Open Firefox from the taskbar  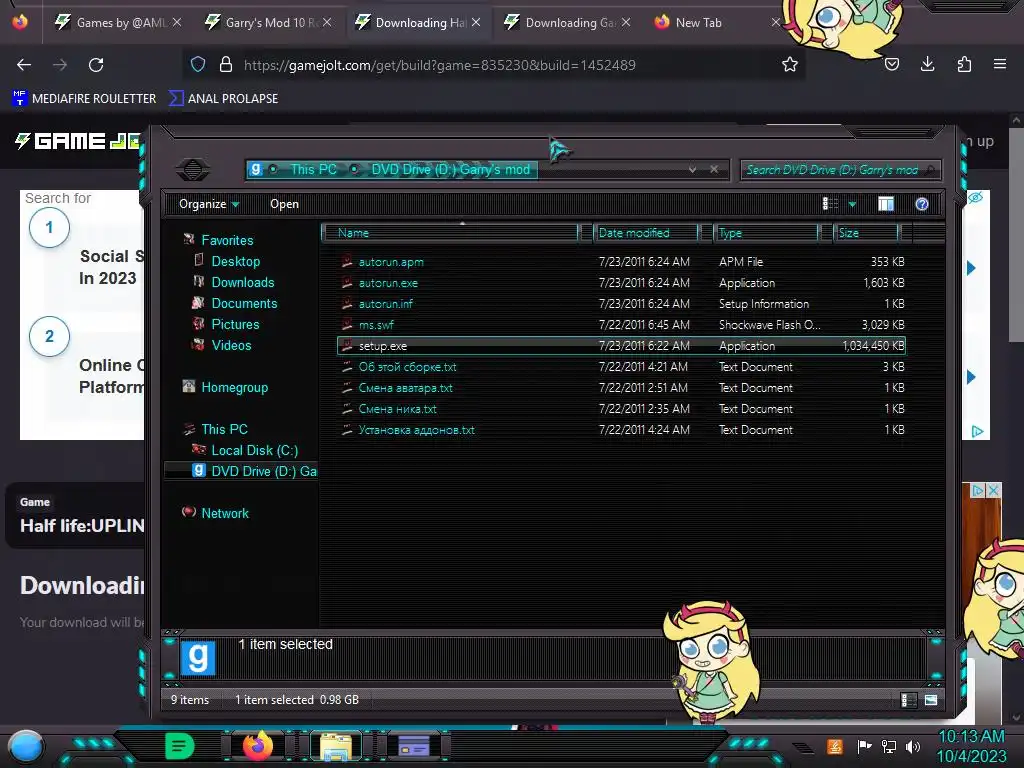point(257,746)
